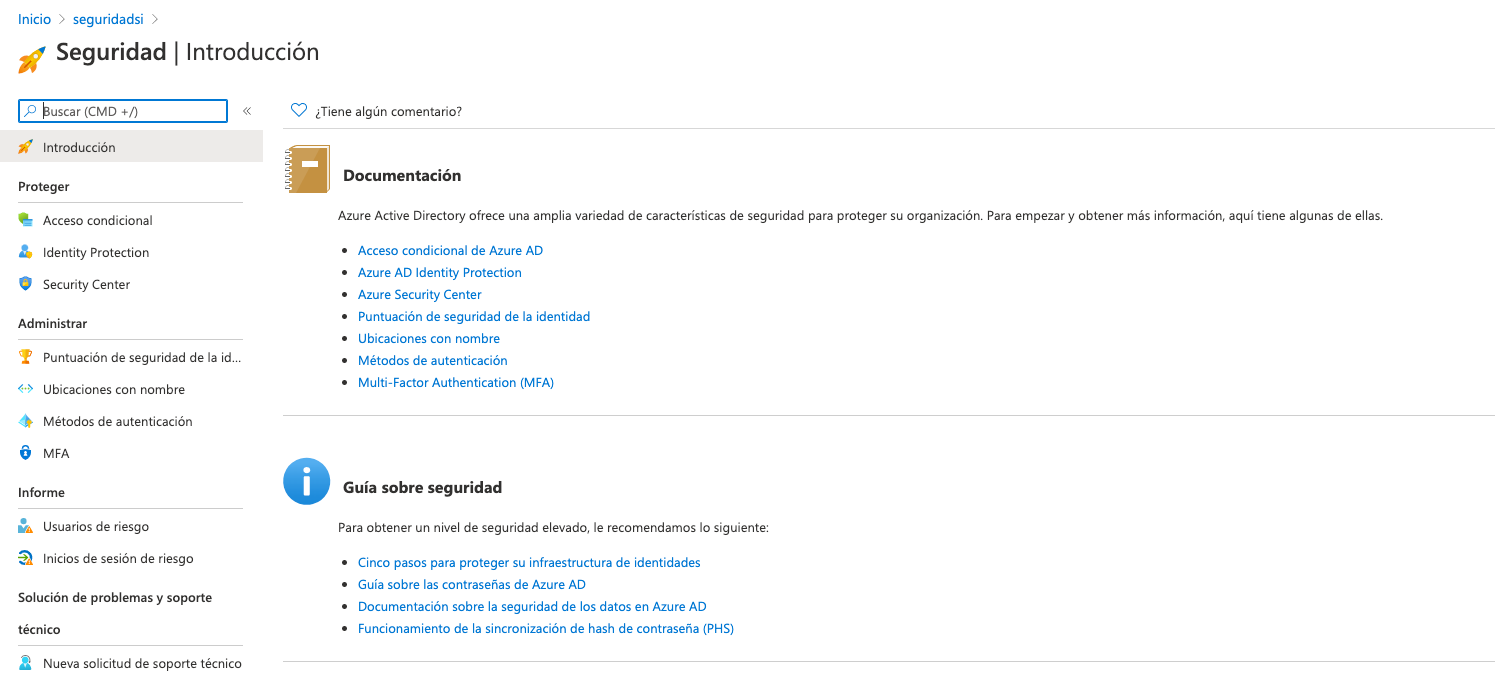Click the Acceso condicional shield icon

coord(26,220)
